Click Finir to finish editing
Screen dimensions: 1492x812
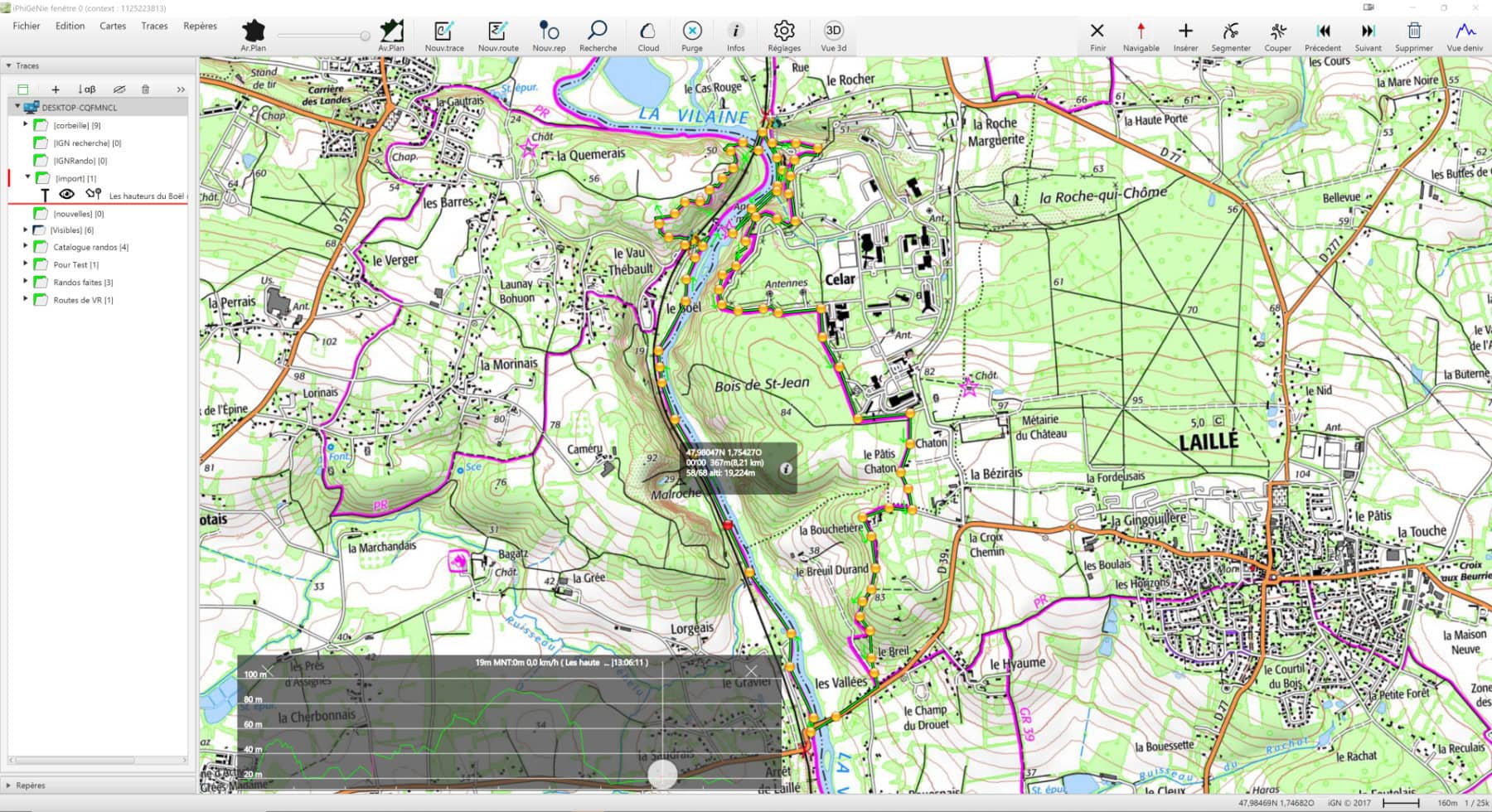1097,36
